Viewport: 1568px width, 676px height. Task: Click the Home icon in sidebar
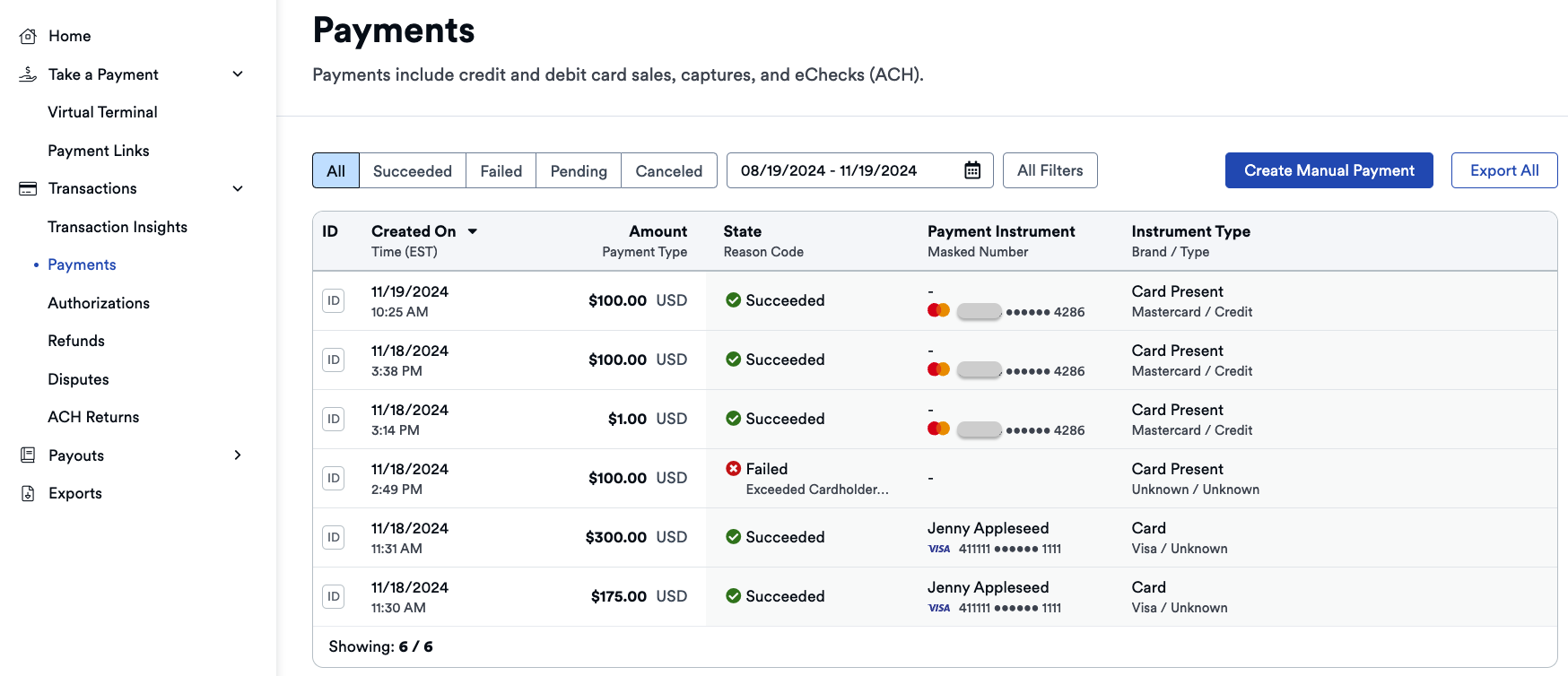tap(28, 36)
